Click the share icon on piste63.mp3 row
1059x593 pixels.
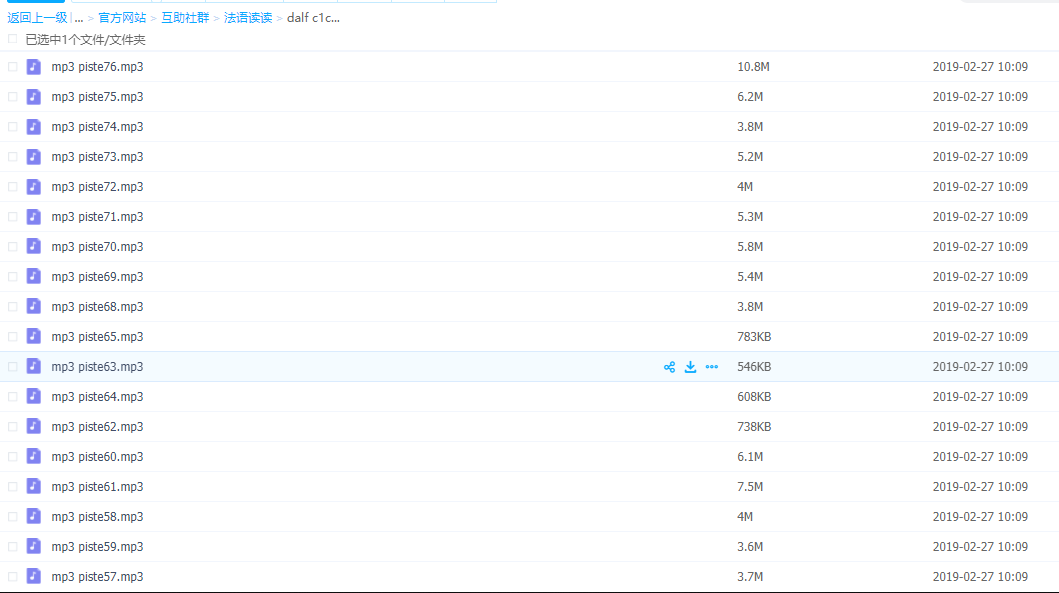[x=669, y=367]
